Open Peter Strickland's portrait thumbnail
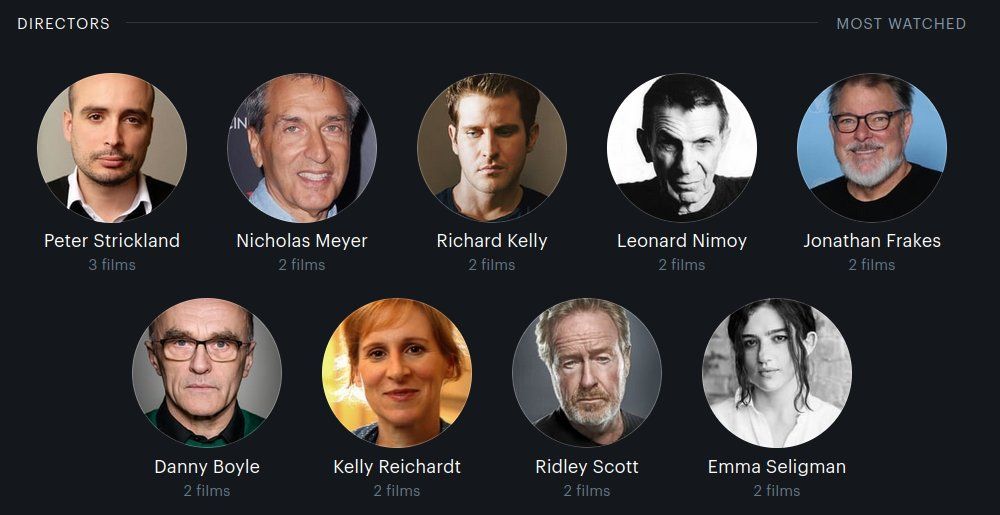Screen dimensions: 1000x515 112,148
